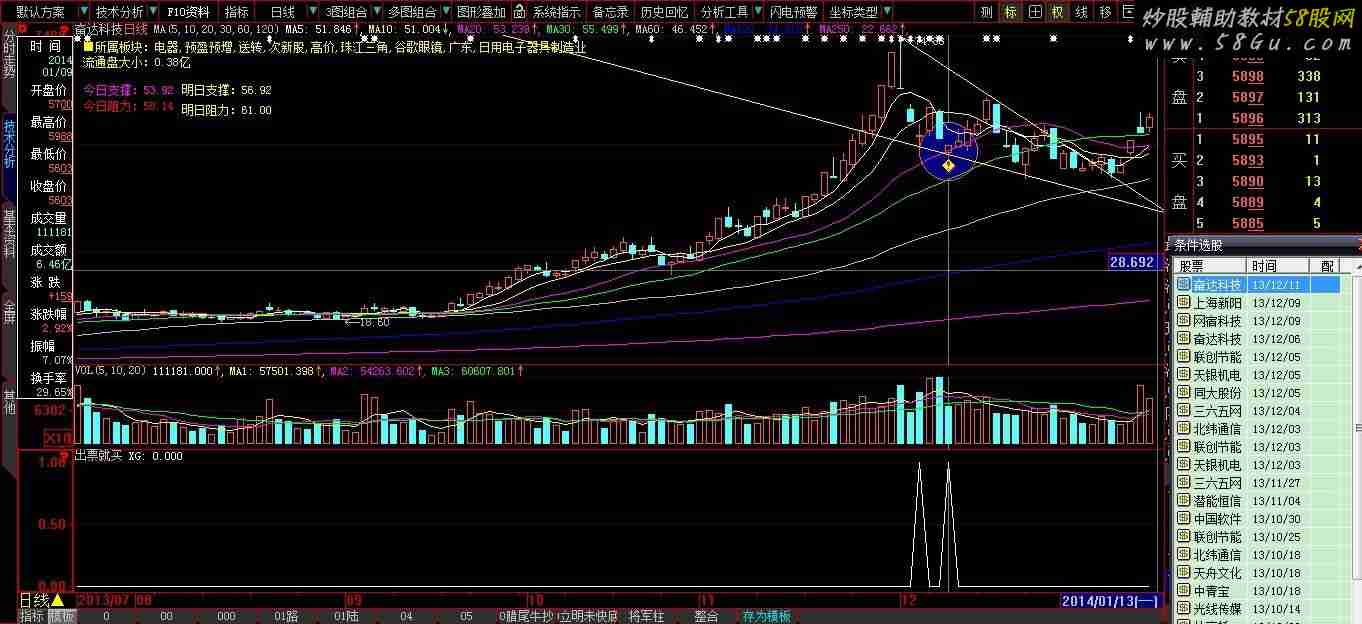Open F10资料 from the top toolbar
The width and height of the screenshot is (1362, 624).
point(188,12)
